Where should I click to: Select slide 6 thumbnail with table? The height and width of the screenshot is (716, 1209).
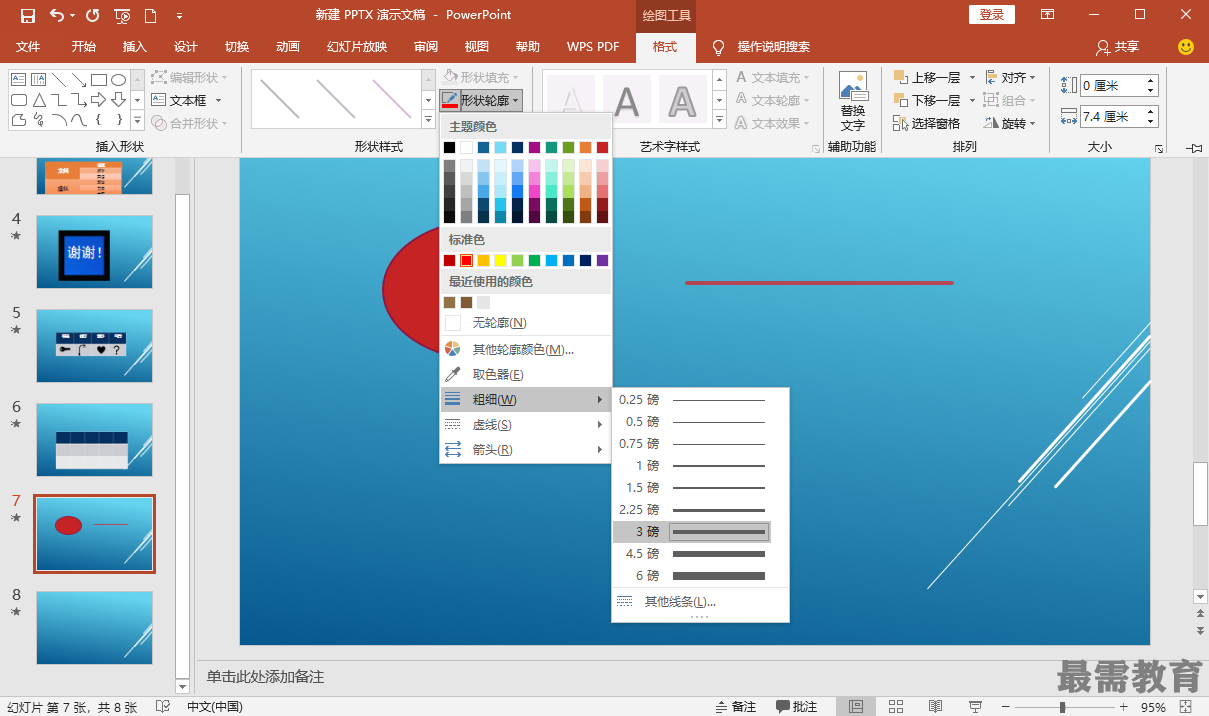95,440
